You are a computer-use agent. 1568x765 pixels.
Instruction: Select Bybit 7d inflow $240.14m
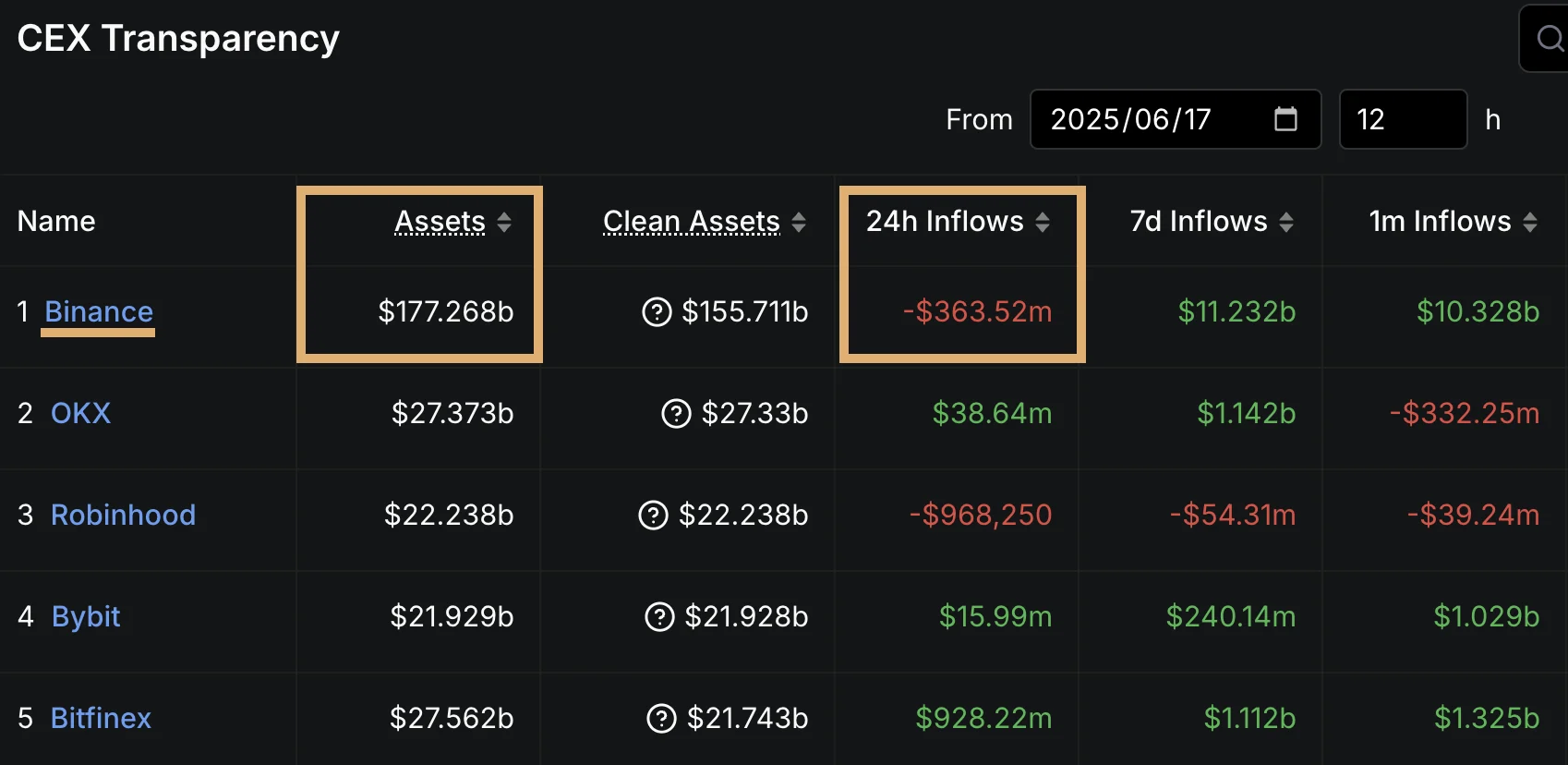(x=1231, y=616)
